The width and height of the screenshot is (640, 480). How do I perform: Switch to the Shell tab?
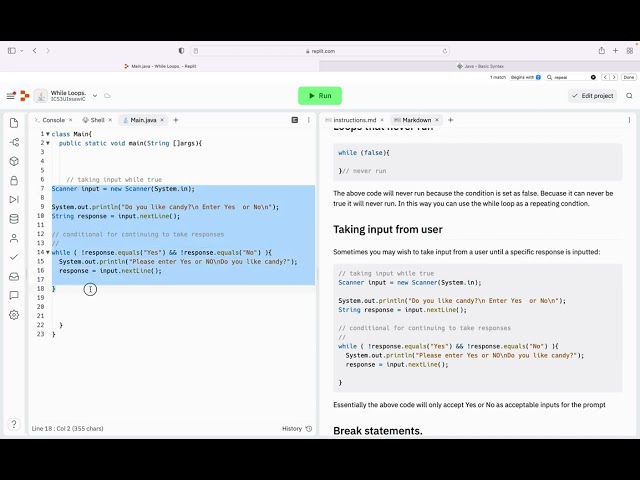pyautogui.click(x=94, y=120)
